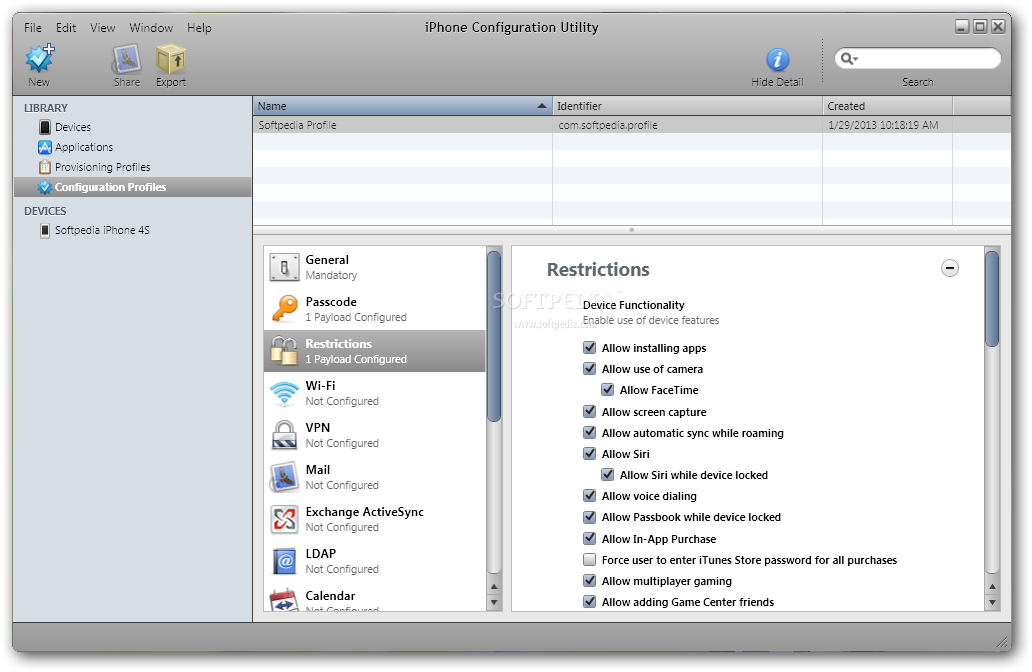Uncheck Allow adding Game Center friends
Screen dimensions: 1032x672
(x=590, y=602)
